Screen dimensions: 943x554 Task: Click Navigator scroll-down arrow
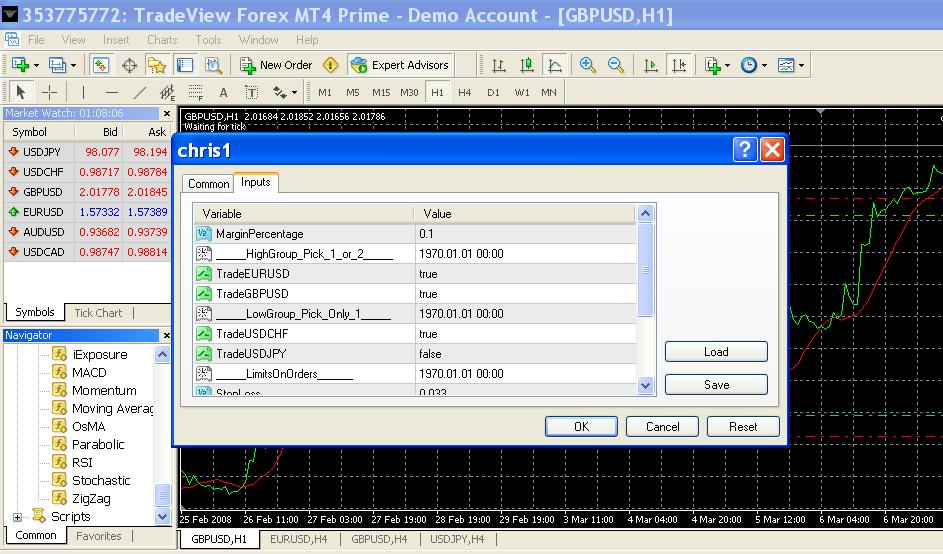(162, 516)
